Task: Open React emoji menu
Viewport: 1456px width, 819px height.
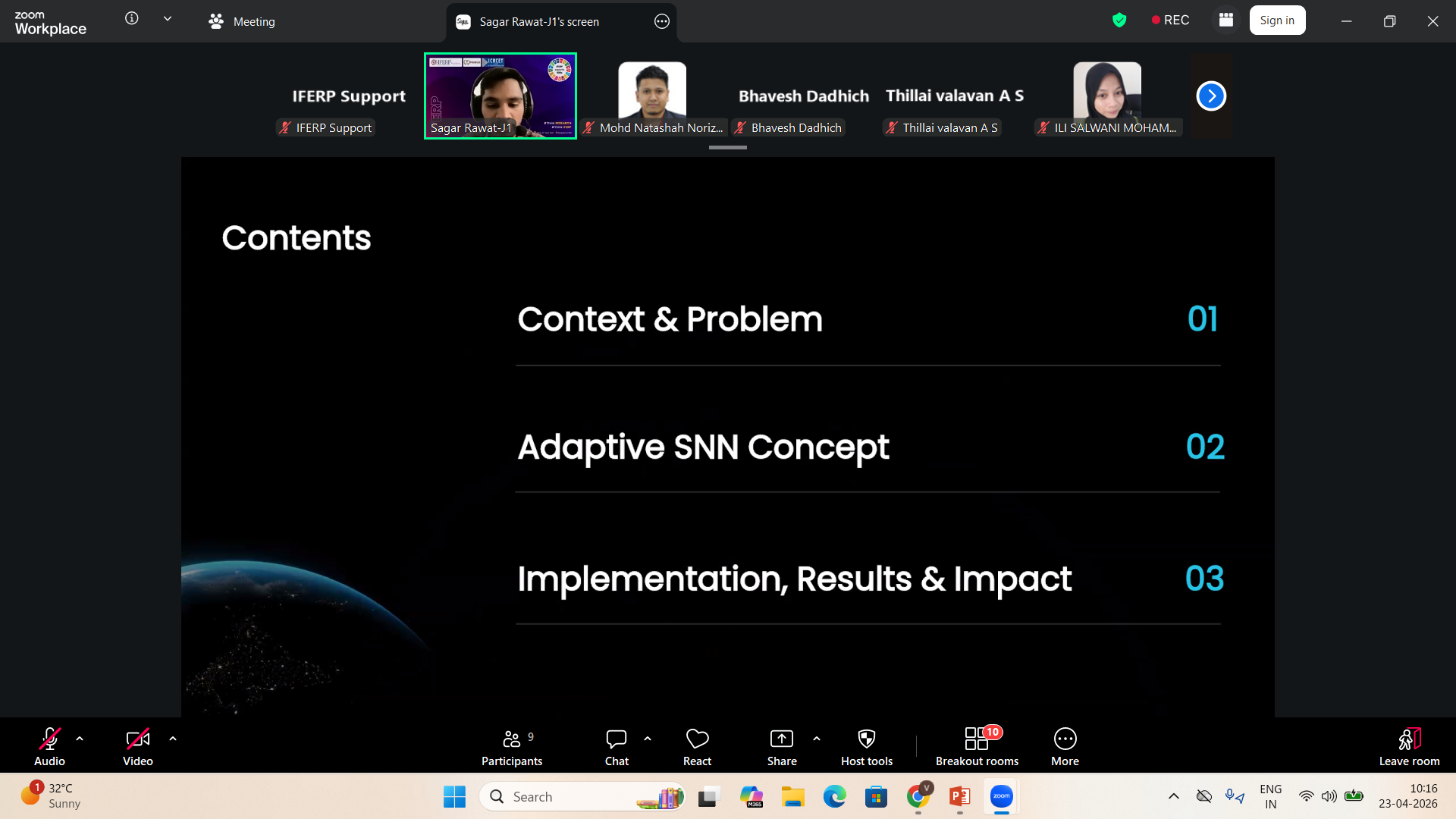Action: [697, 747]
